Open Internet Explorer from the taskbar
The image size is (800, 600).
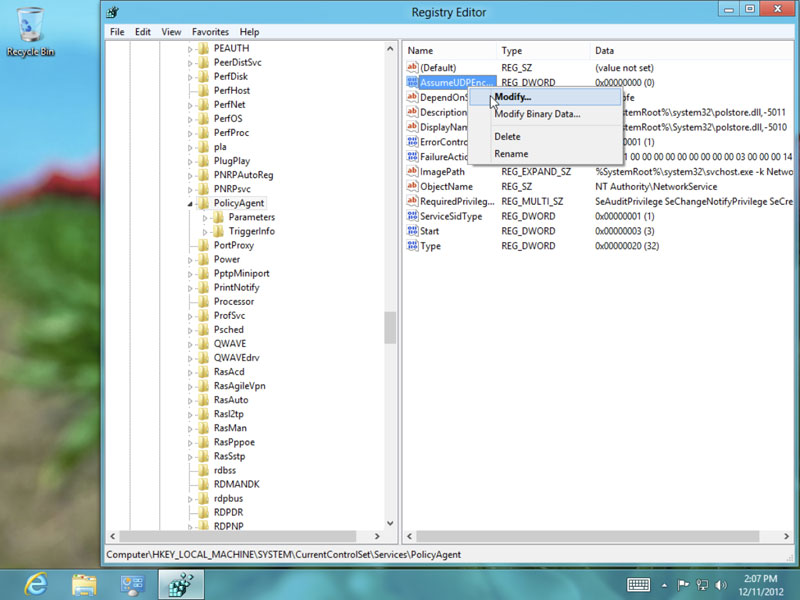coord(36,583)
